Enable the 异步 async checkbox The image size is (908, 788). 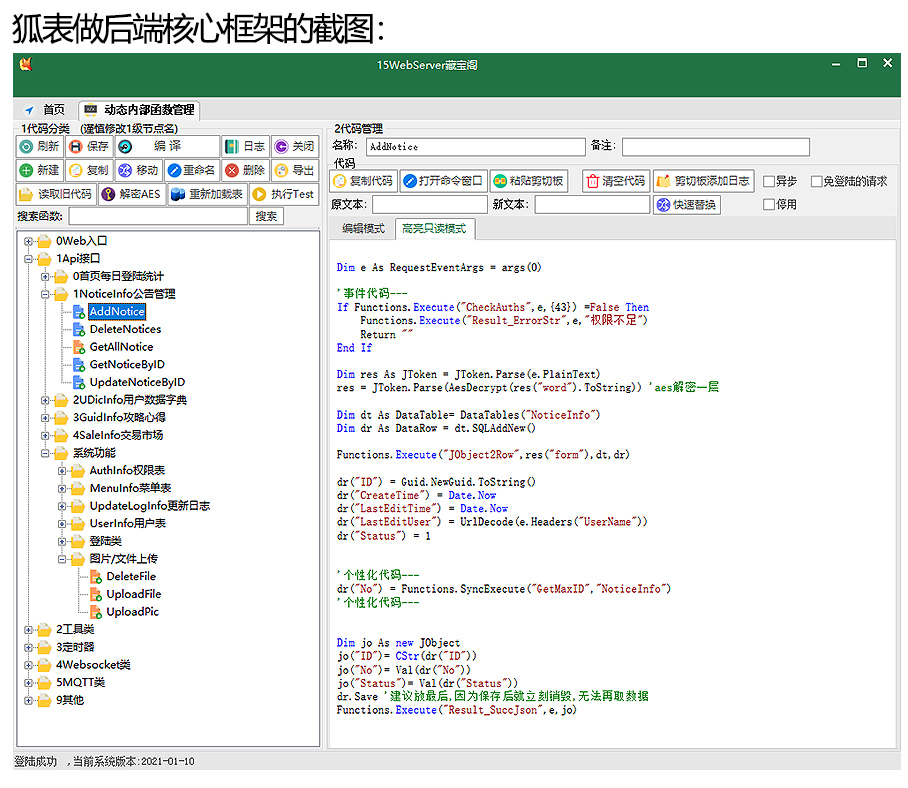pyautogui.click(x=769, y=182)
